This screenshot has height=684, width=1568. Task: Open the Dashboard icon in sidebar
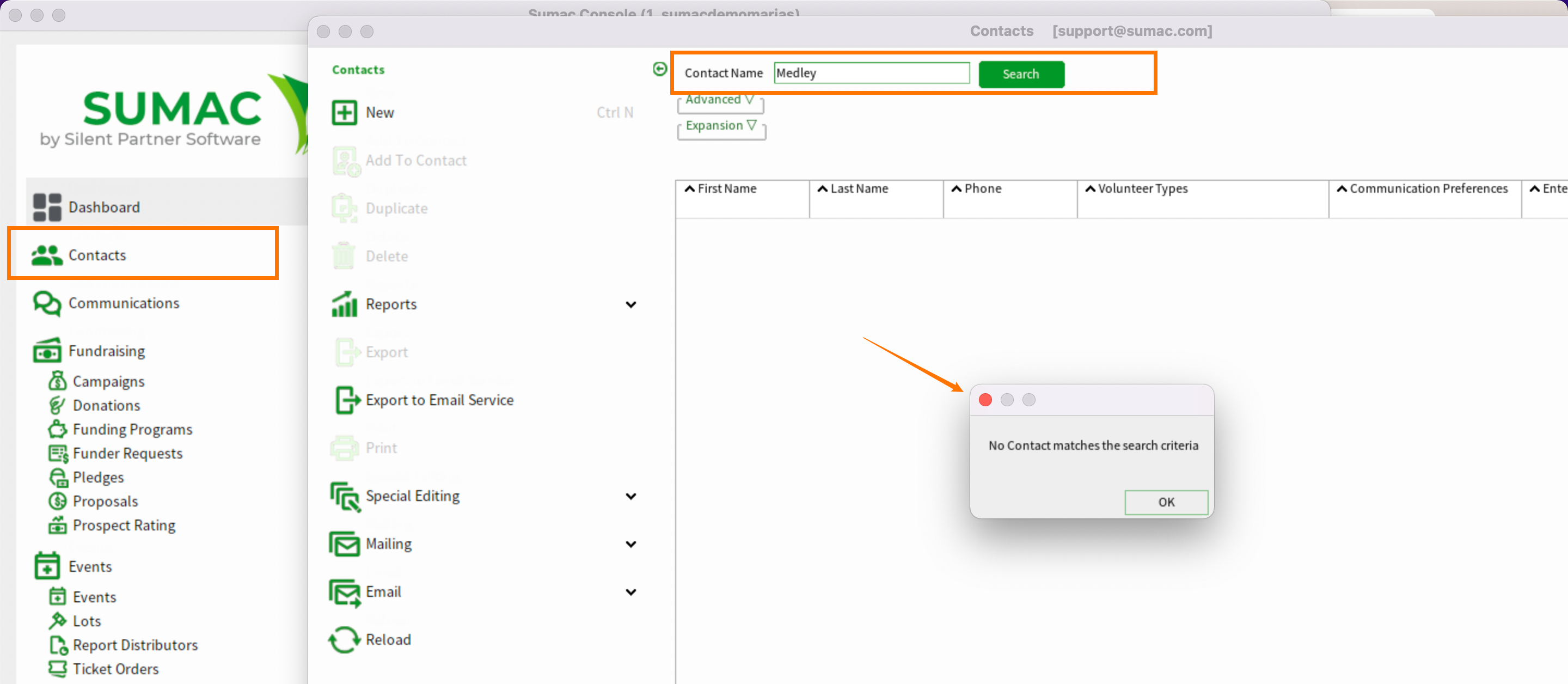tap(47, 207)
